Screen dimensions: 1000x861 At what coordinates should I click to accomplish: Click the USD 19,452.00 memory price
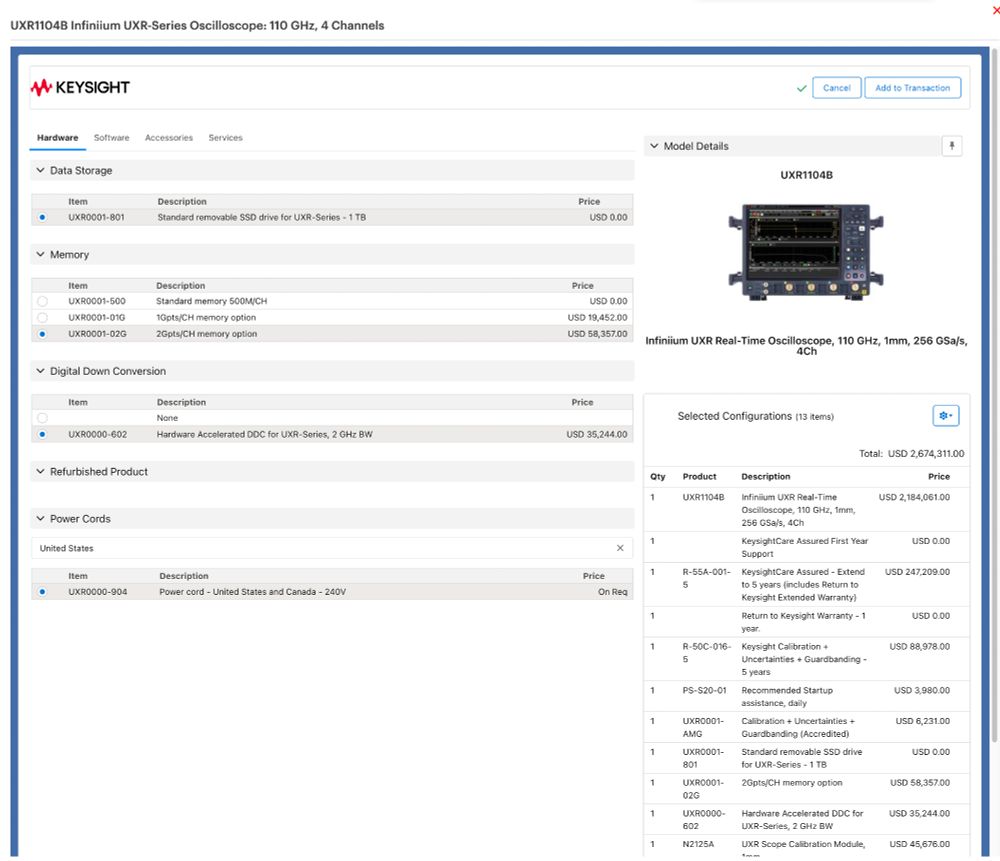597,318
